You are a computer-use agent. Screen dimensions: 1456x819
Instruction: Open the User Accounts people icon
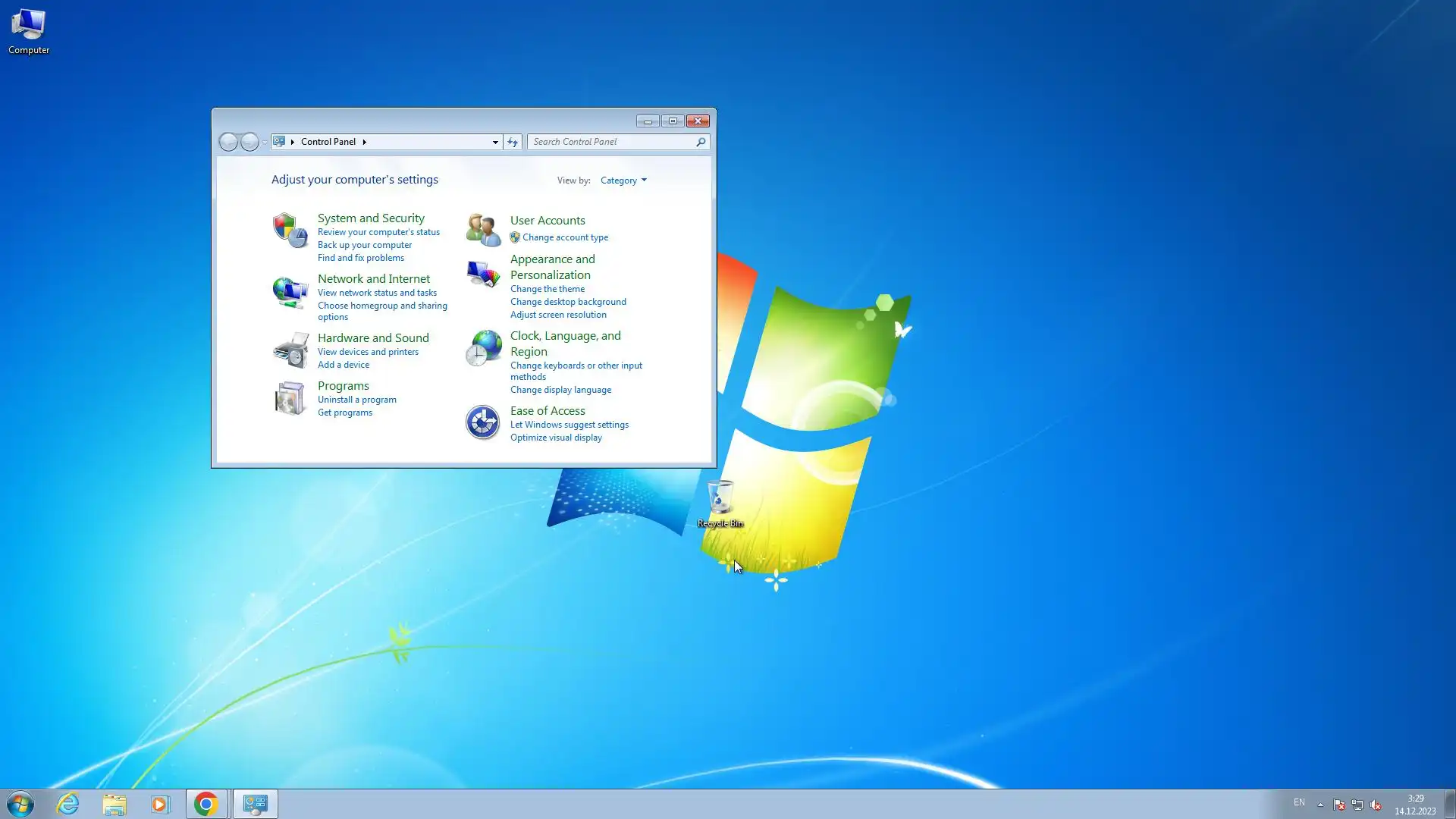click(483, 230)
